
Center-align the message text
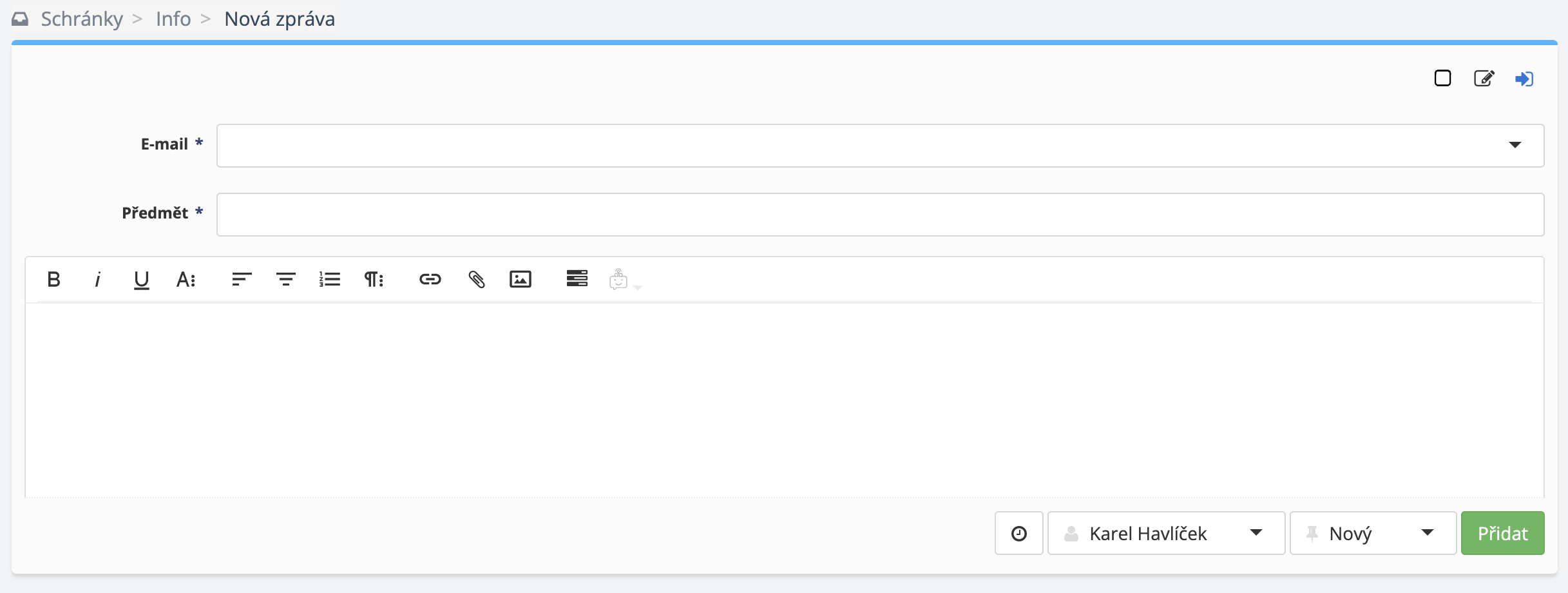click(285, 279)
